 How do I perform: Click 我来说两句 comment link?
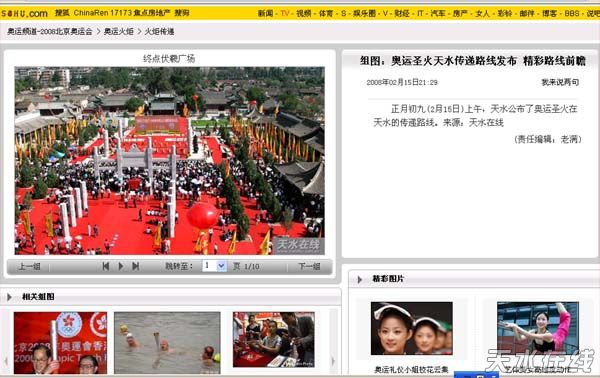pyautogui.click(x=560, y=82)
